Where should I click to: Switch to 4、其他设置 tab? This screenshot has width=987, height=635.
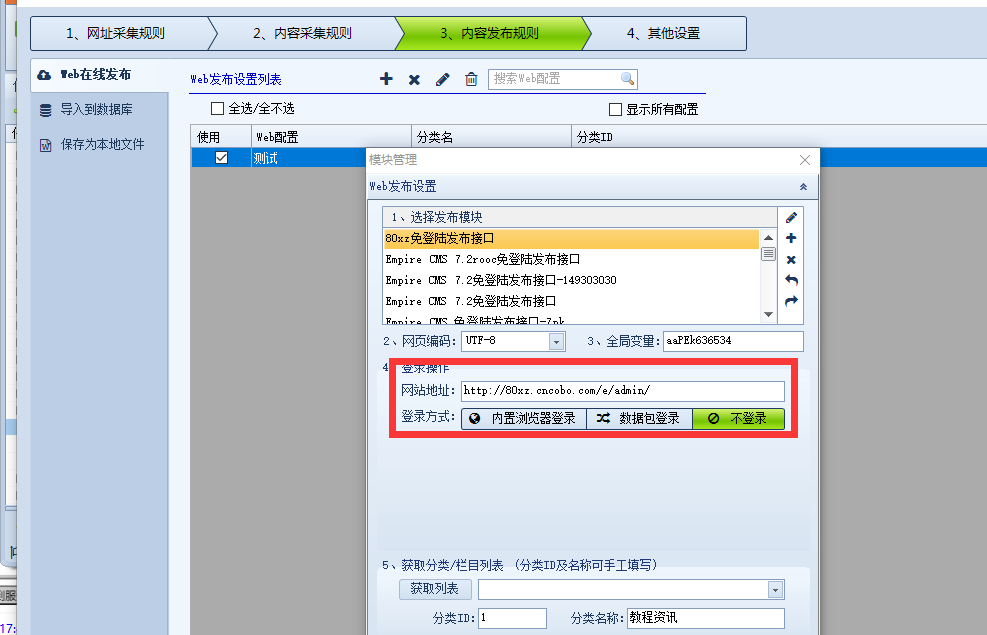663,33
